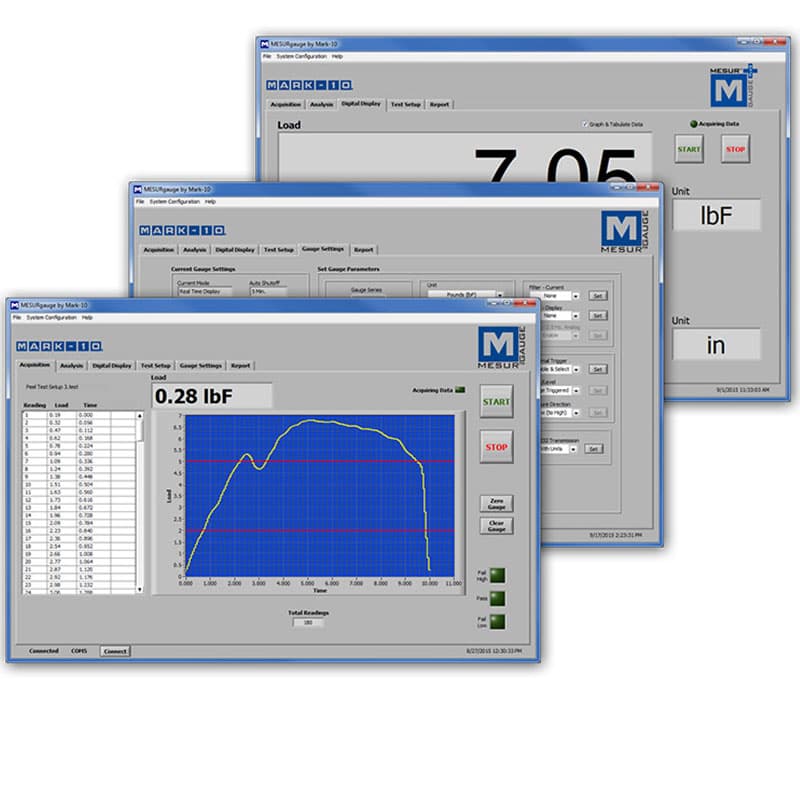Open the File menu in the front window
This screenshot has width=800, height=800.
pyautogui.click(x=17, y=317)
